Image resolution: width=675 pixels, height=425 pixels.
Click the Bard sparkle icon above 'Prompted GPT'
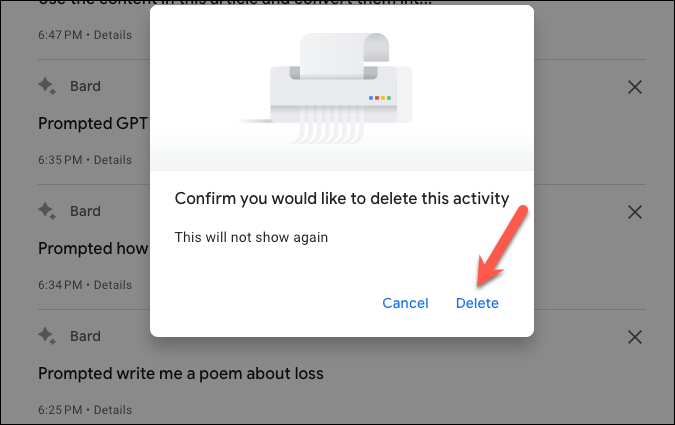click(x=47, y=86)
